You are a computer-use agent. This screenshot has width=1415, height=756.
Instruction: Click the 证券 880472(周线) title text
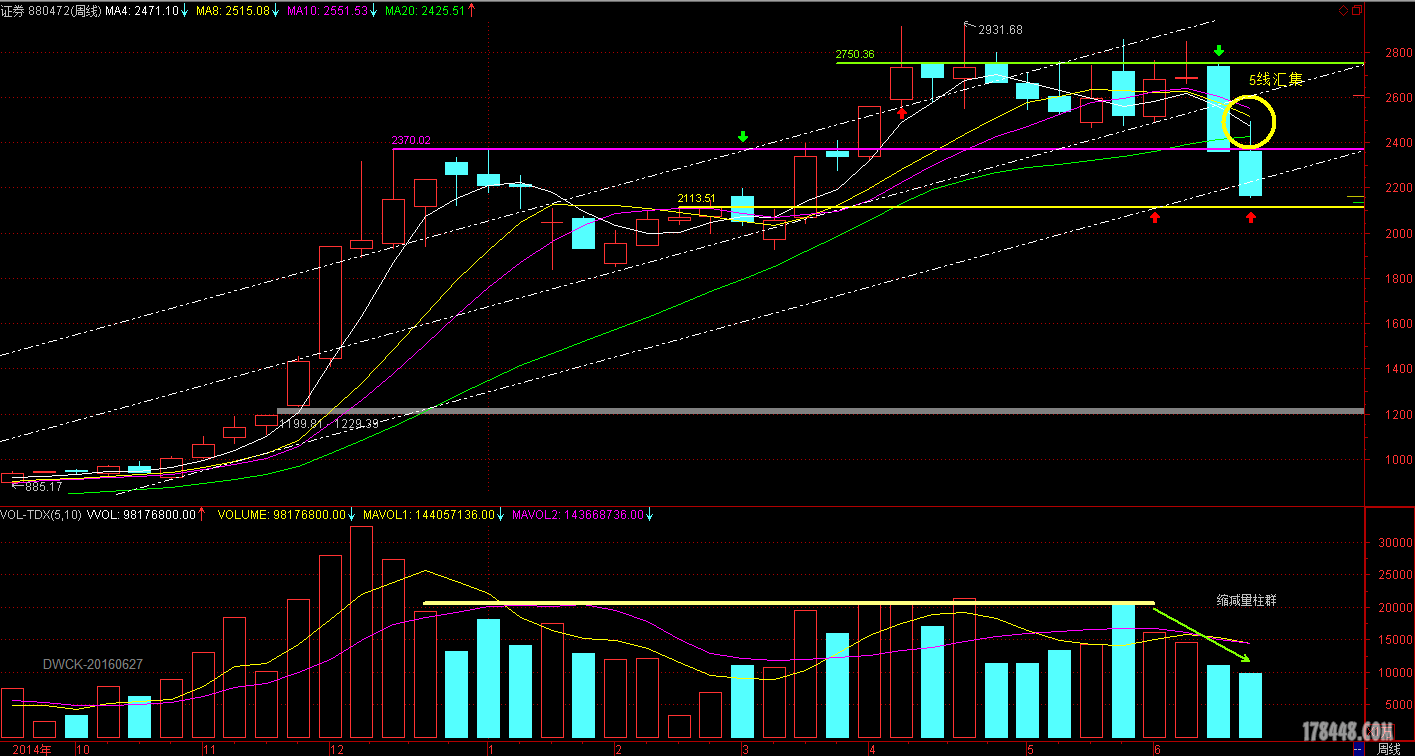click(x=51, y=10)
